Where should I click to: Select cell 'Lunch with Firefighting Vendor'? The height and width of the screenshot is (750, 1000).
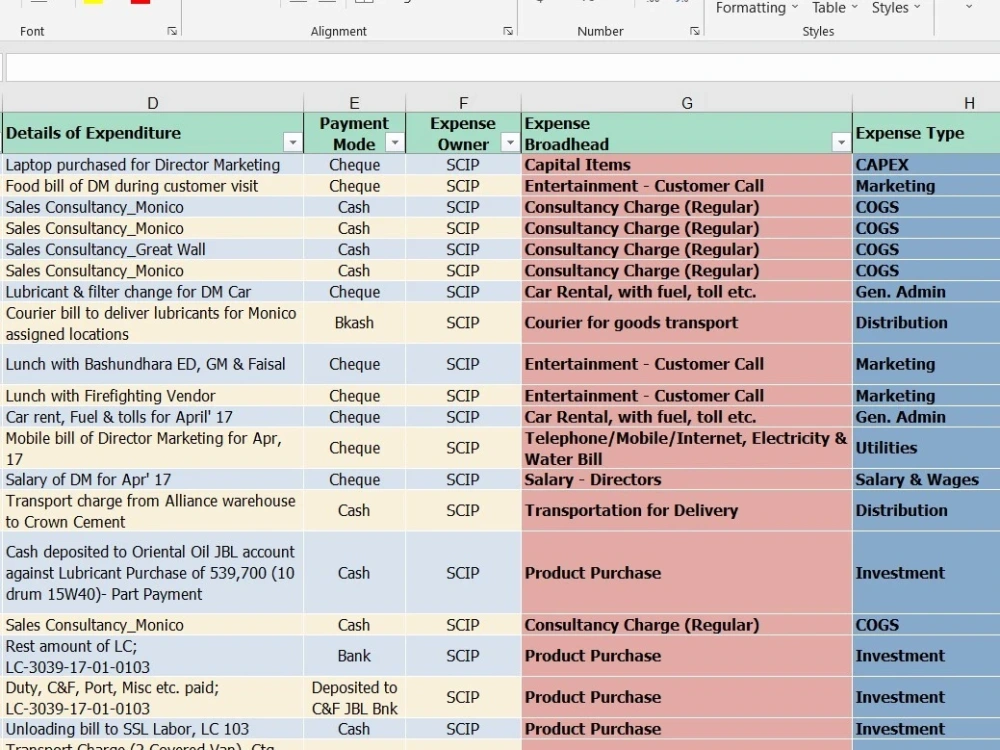(152, 395)
